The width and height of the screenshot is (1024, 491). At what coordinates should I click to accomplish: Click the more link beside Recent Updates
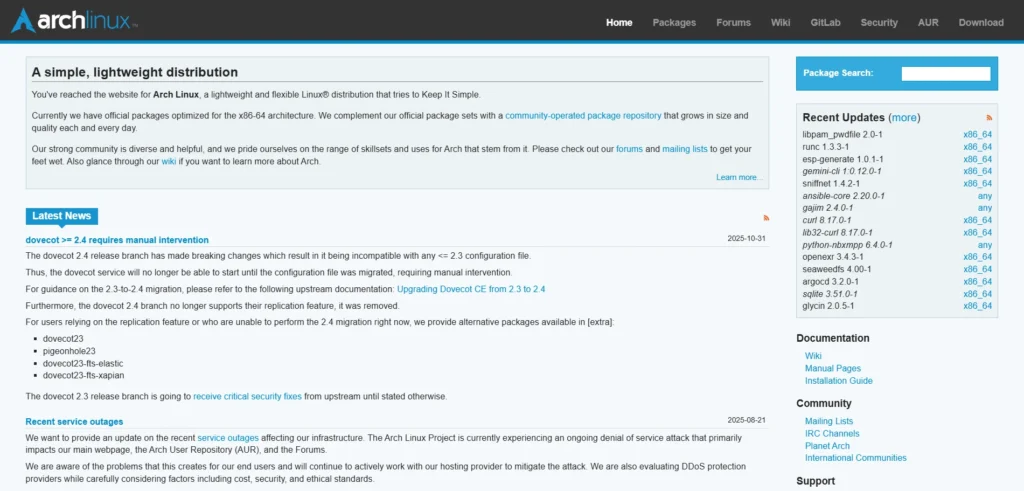[x=904, y=117]
